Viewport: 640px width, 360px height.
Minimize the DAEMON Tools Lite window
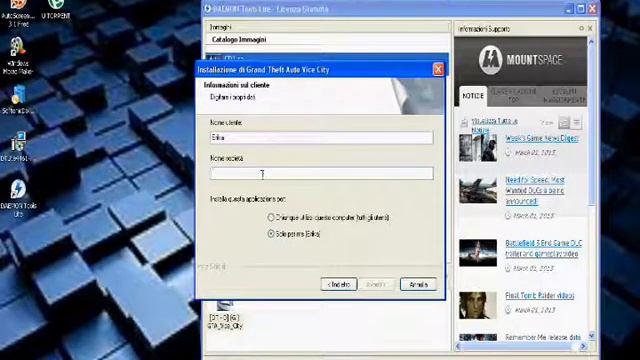(x=569, y=9)
